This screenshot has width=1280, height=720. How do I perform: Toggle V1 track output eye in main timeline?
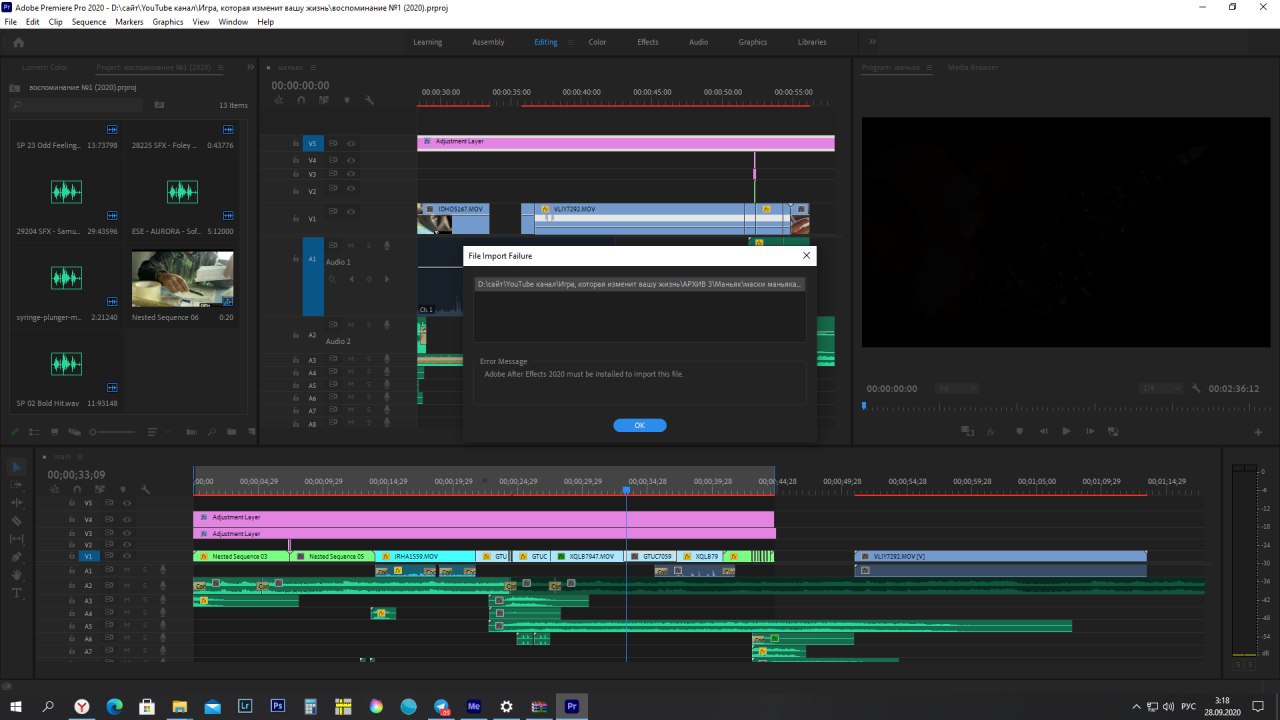pos(127,556)
